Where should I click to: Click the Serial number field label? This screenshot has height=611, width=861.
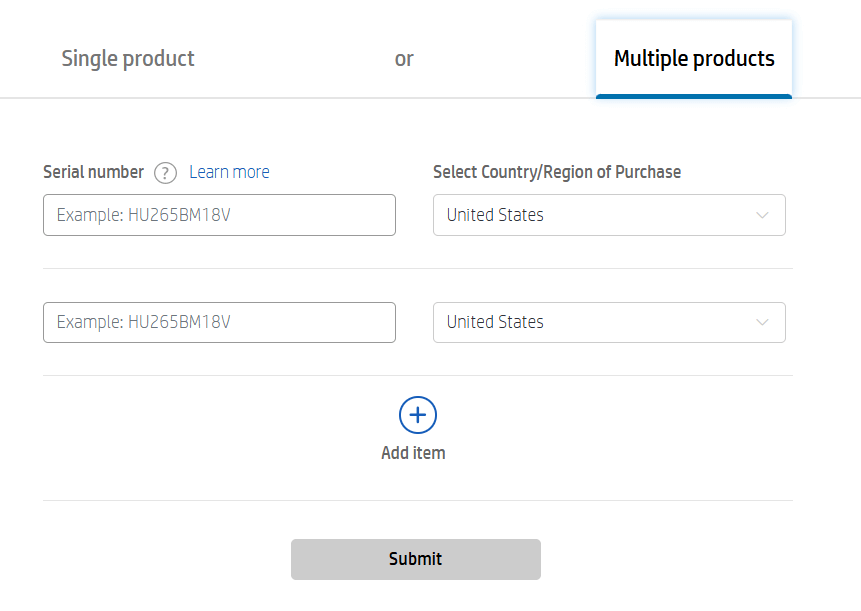94,172
